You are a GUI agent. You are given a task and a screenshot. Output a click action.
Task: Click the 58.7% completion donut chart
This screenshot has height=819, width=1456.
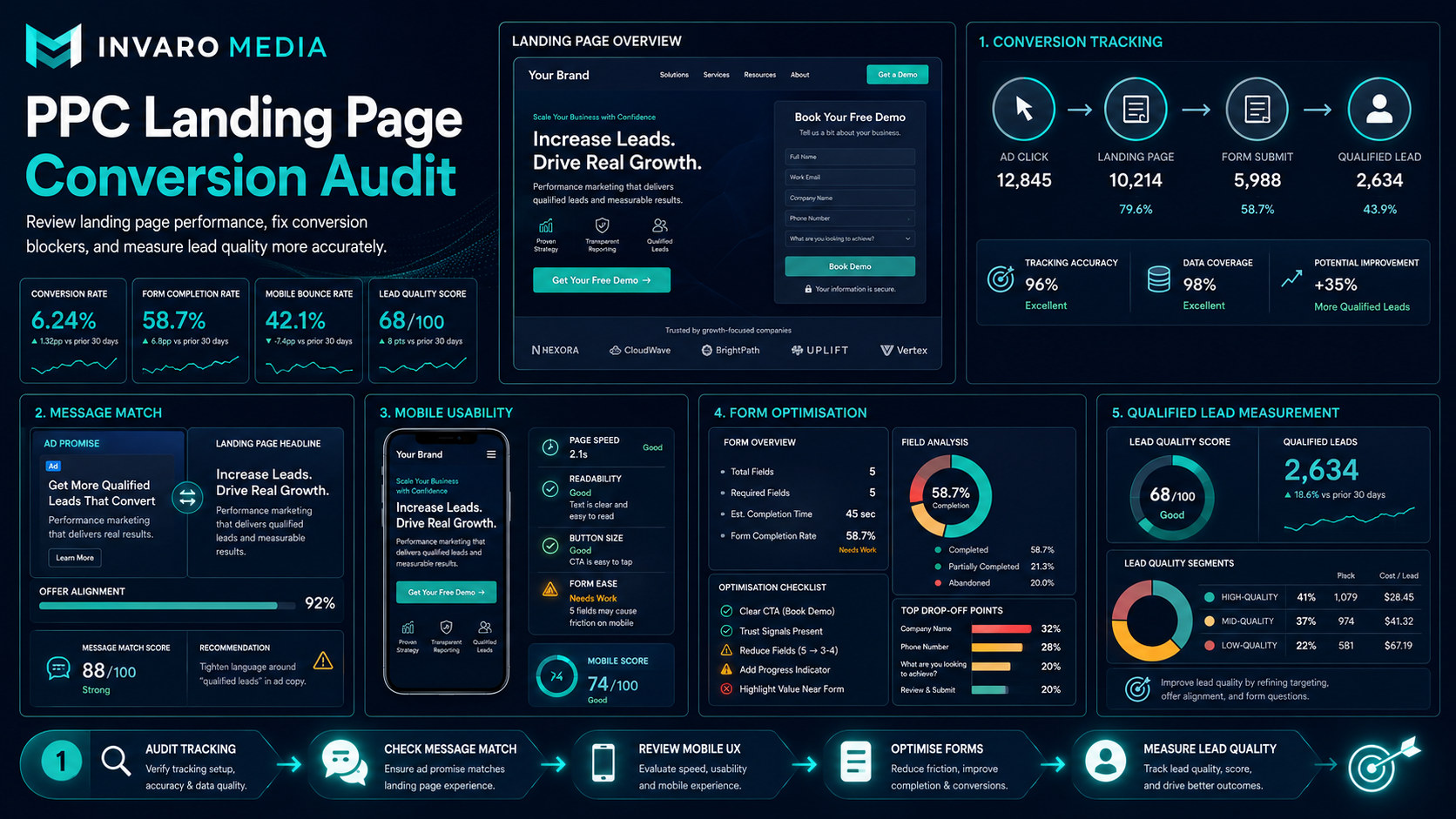(x=950, y=496)
